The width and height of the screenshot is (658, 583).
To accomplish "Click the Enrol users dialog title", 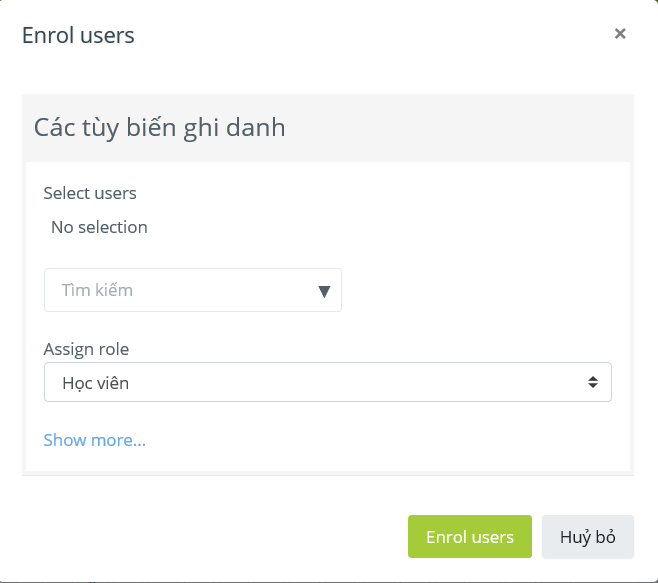I will 78,35.
